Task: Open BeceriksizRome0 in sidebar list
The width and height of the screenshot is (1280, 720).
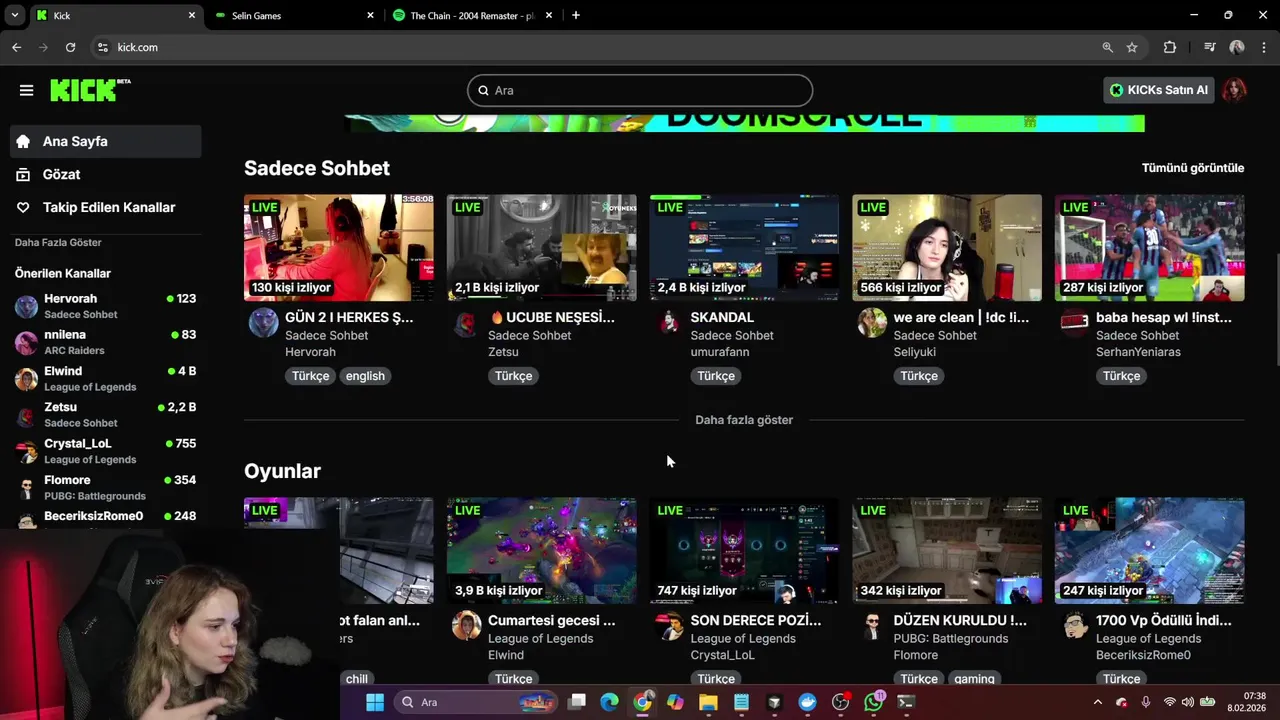Action: [x=106, y=517]
